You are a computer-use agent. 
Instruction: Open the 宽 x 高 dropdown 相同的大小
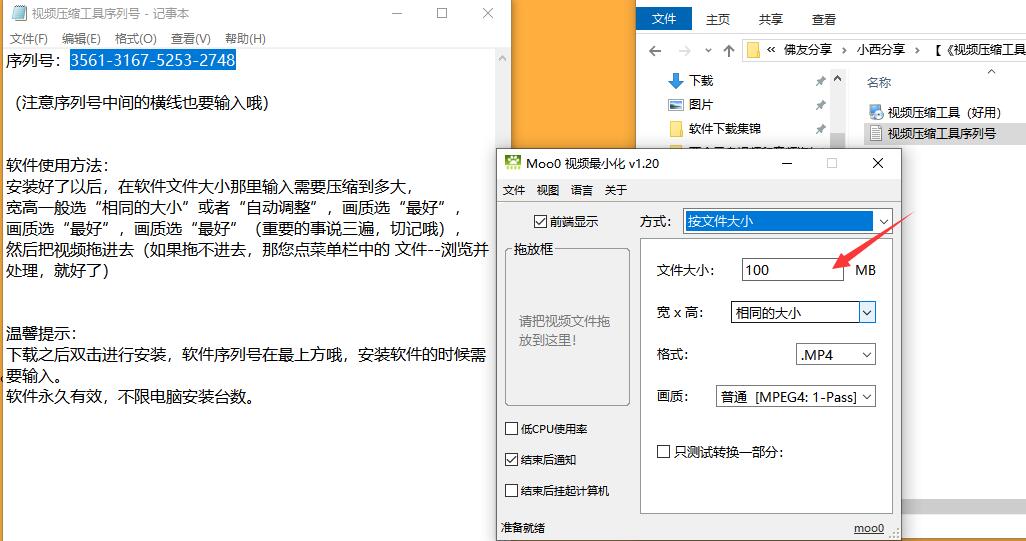click(x=803, y=313)
